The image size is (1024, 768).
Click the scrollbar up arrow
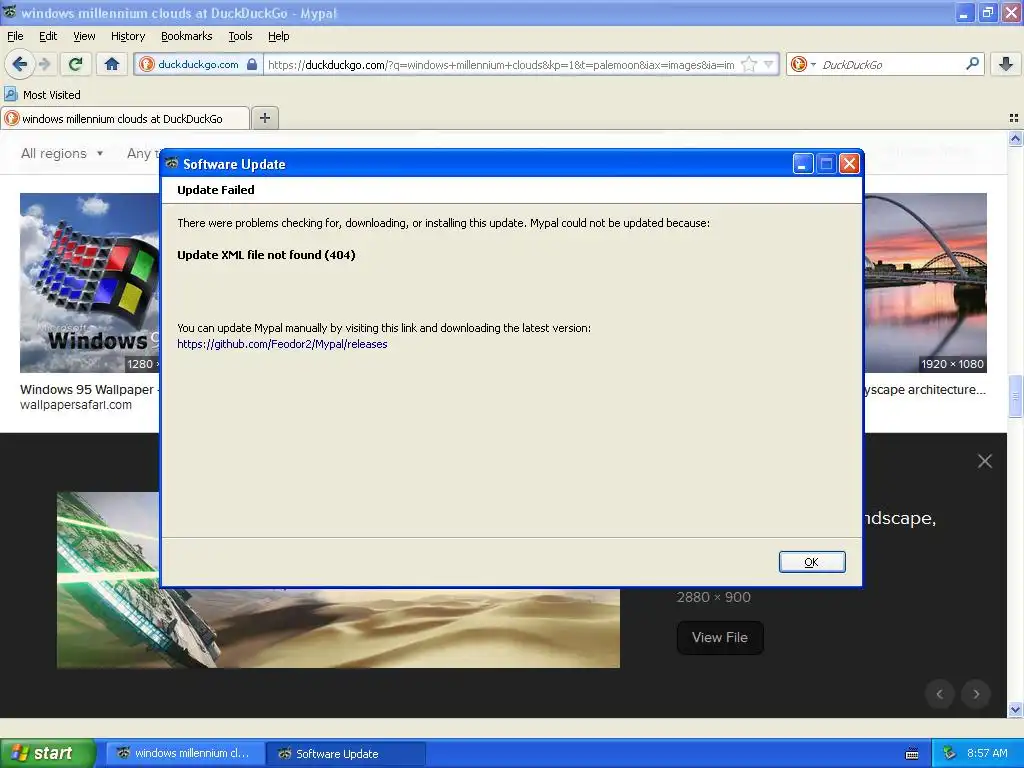(x=1015, y=138)
